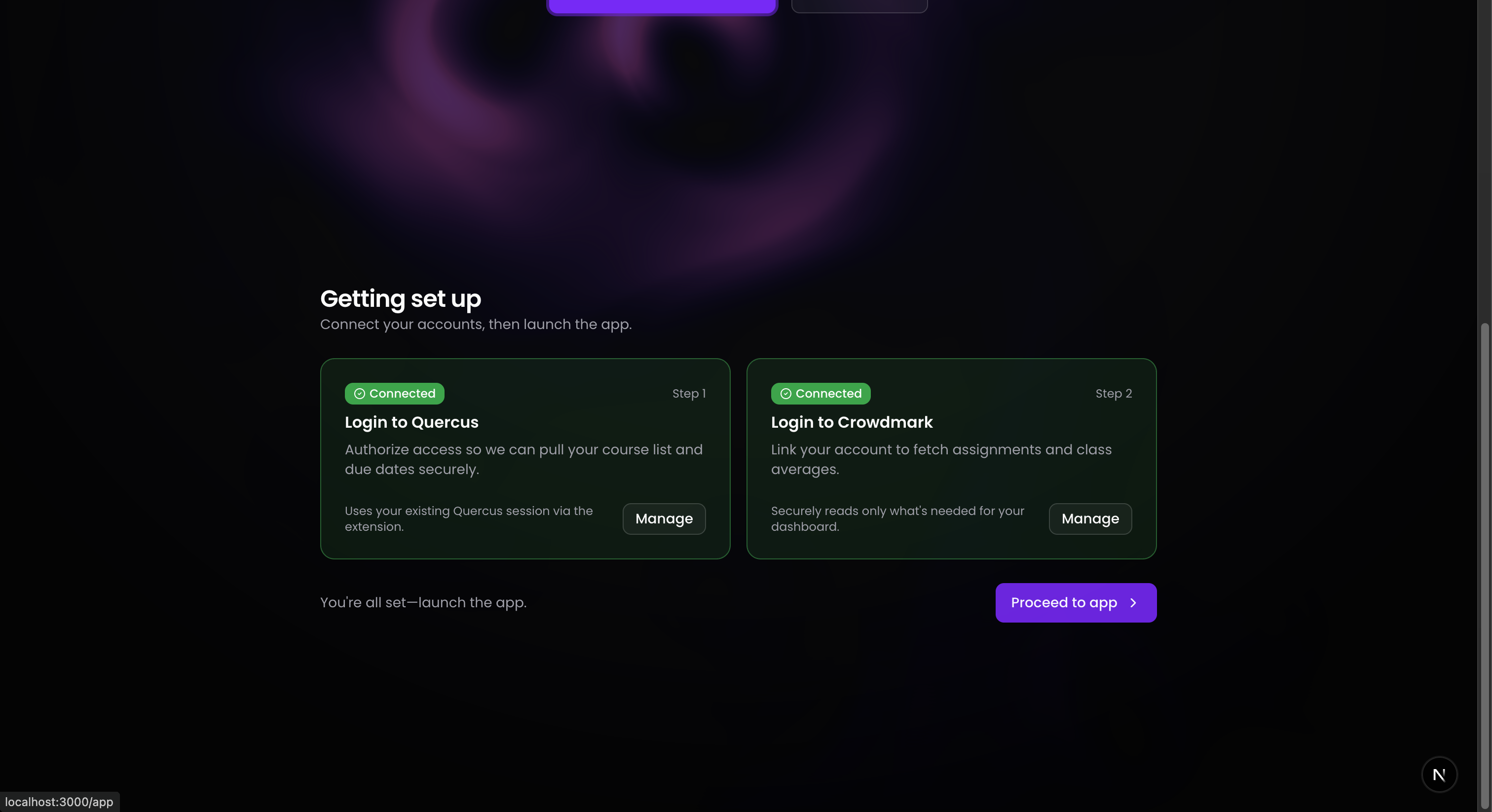
Task: Click the Step 1 label
Action: 689,394
